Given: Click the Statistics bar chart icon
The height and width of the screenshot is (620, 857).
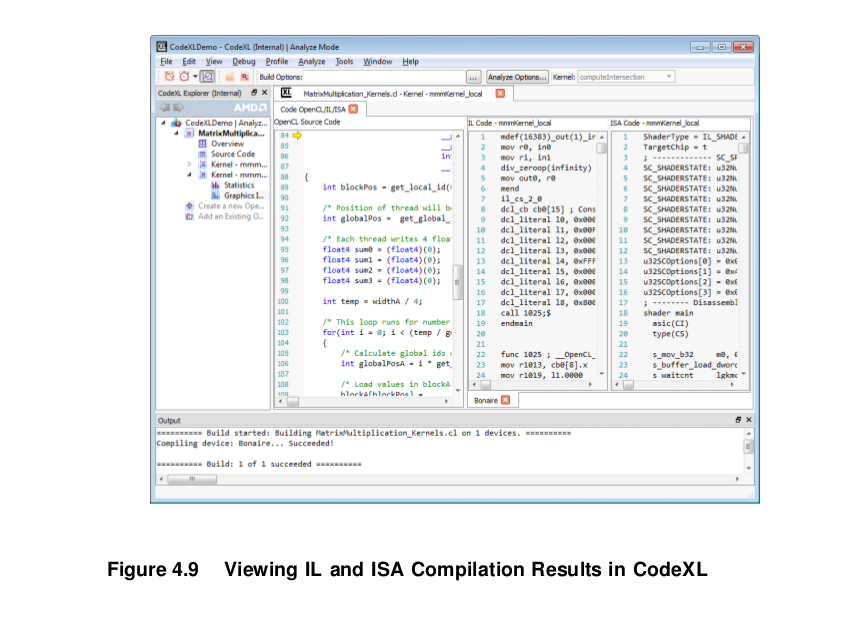Looking at the screenshot, I should (215, 185).
